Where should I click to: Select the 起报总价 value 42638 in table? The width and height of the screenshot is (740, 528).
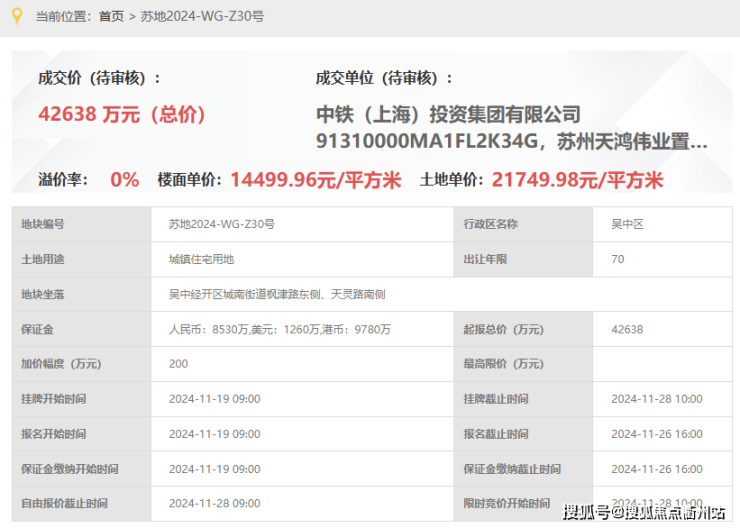(627, 329)
